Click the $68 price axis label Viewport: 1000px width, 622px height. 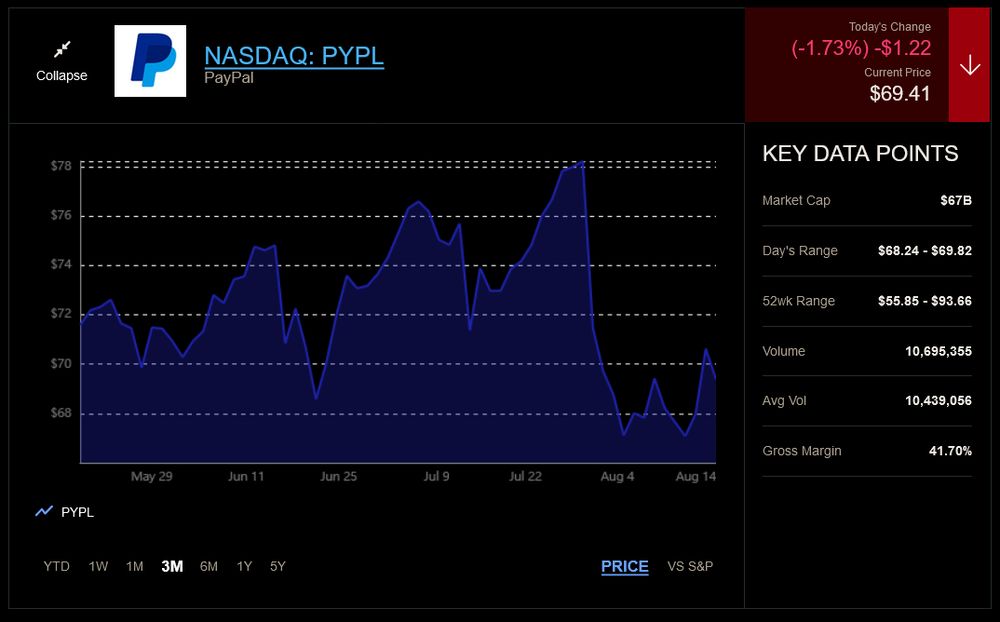point(61,413)
